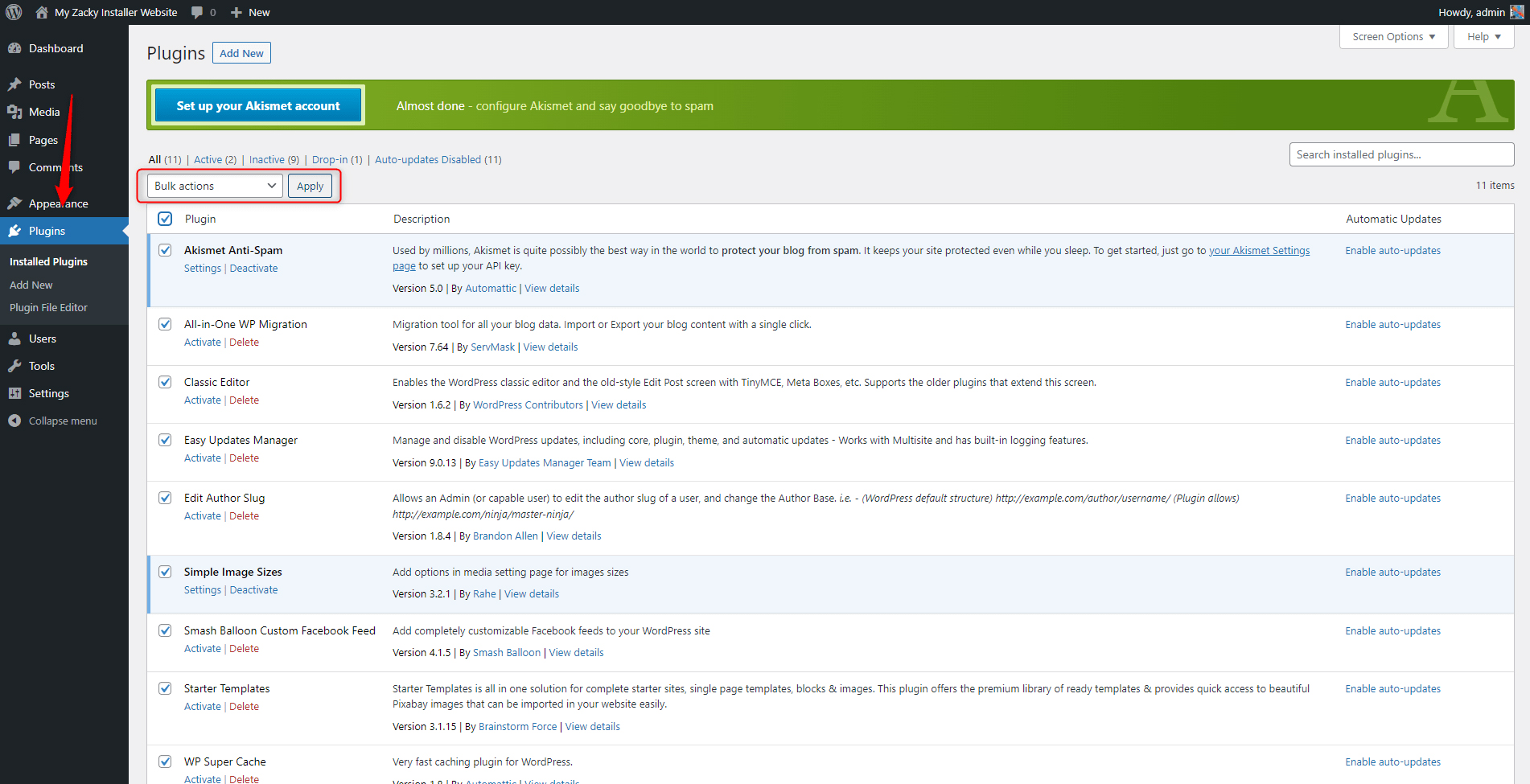The image size is (1530, 784).
Task: Open Plugin File Editor submenu item
Action: click(x=48, y=307)
